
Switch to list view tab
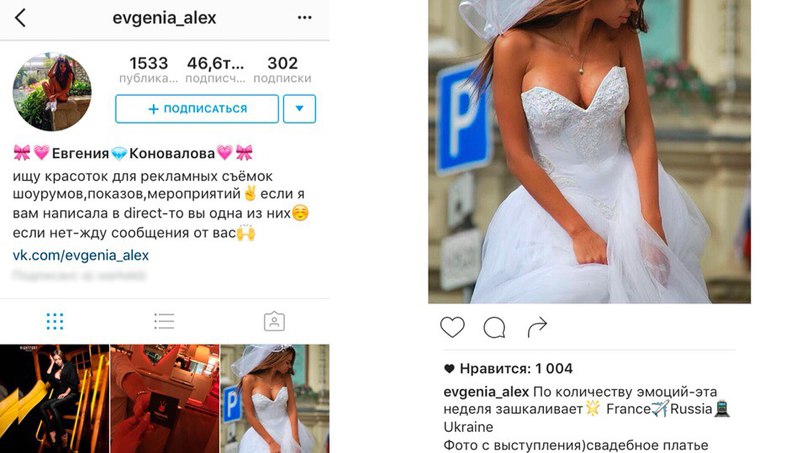164,321
